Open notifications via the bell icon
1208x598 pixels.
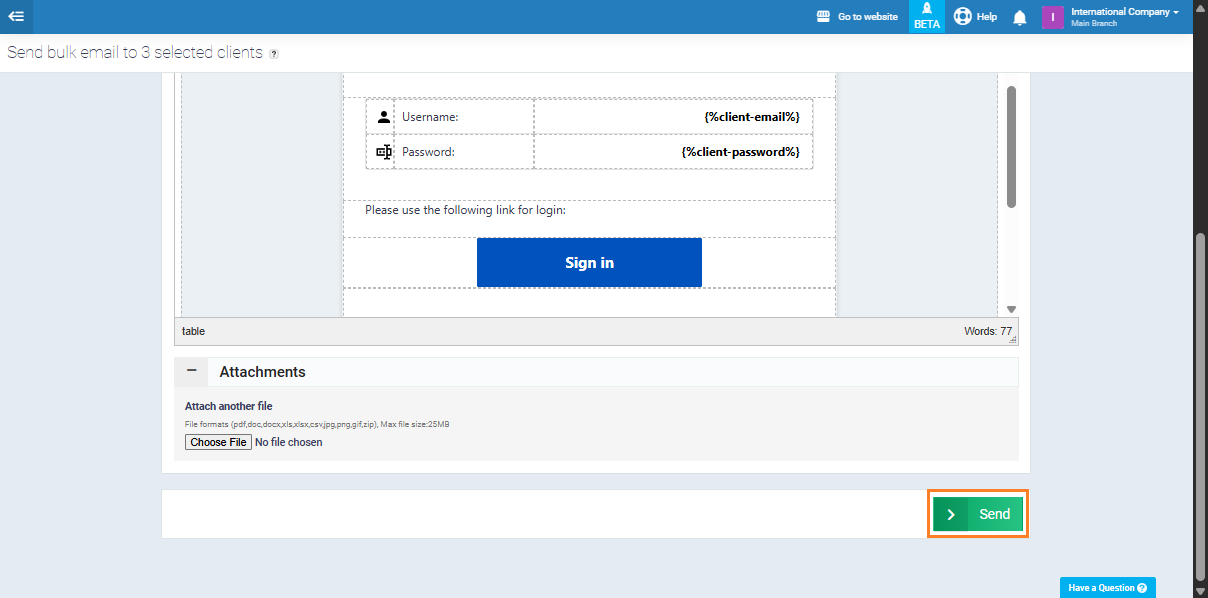1020,18
